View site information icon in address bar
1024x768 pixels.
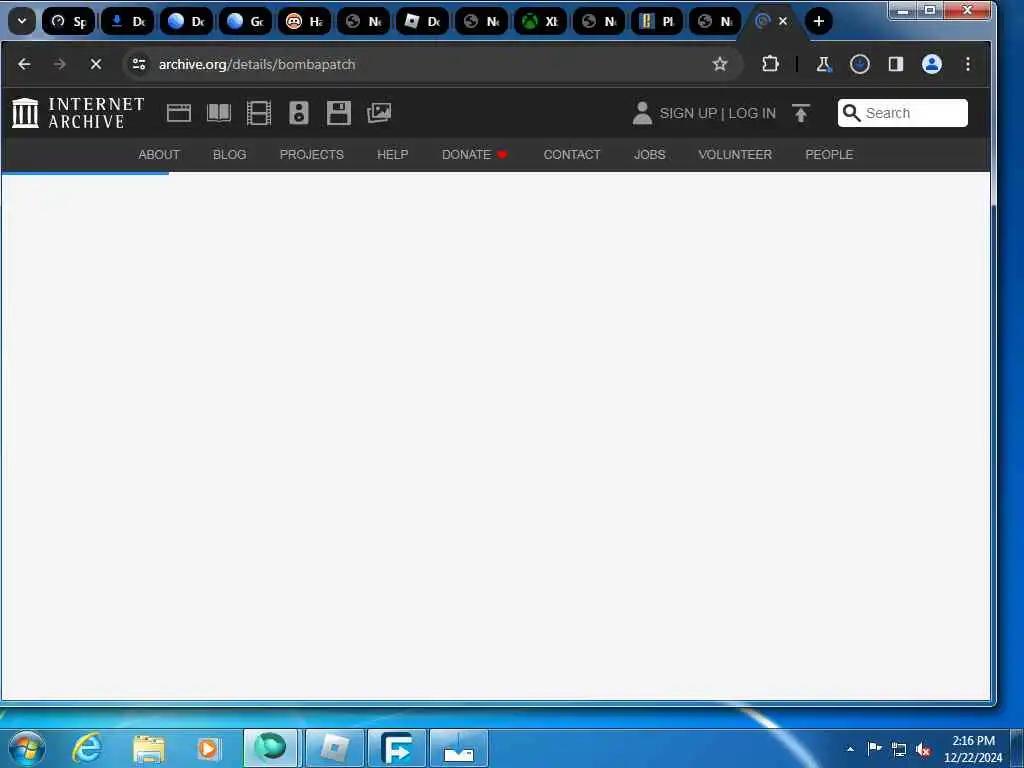138,64
